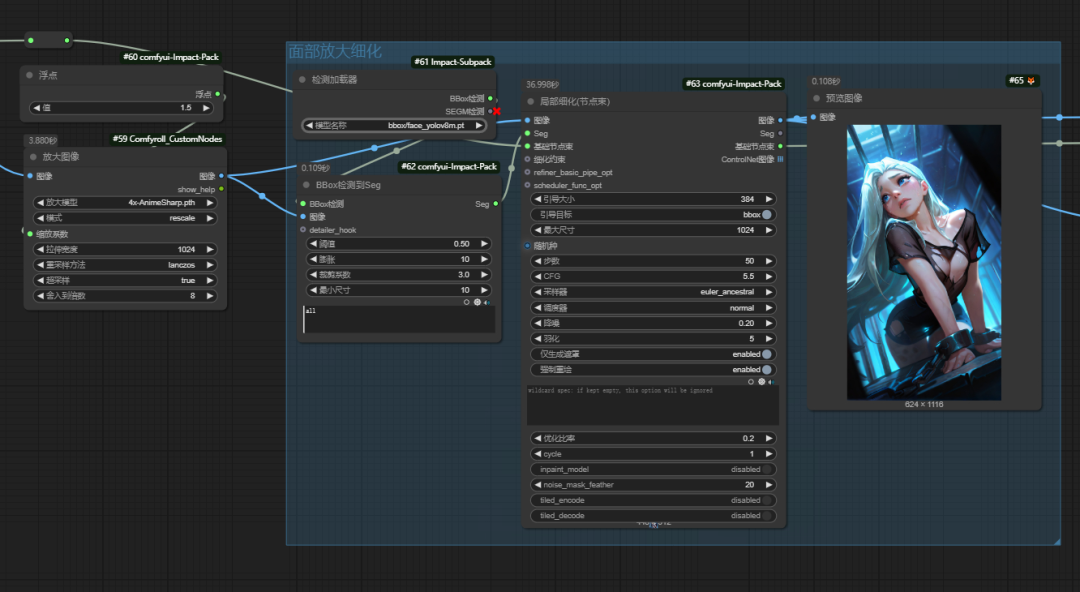Enable the inpaint_model switch
This screenshot has height=592, width=1080.
point(767,469)
